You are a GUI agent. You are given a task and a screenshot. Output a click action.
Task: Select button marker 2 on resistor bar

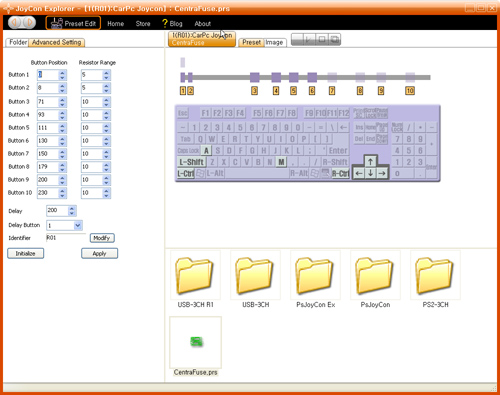(x=190, y=90)
